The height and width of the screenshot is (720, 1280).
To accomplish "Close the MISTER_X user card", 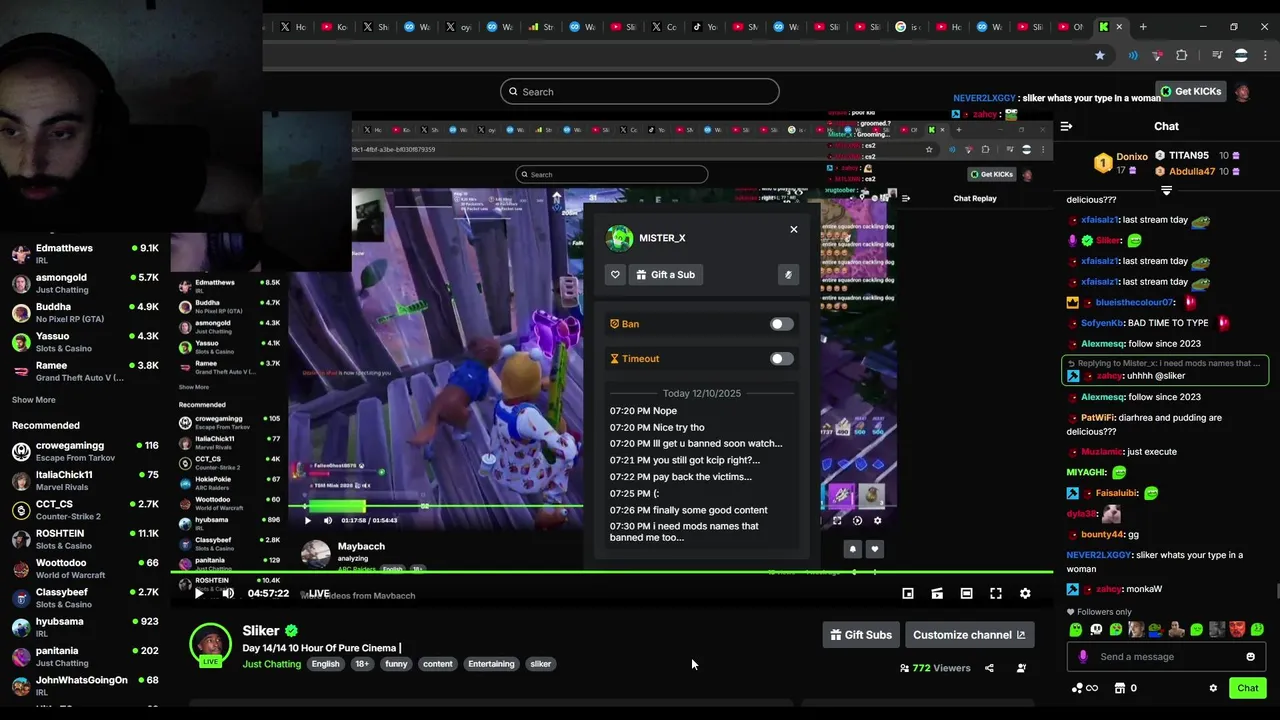I will [x=794, y=229].
